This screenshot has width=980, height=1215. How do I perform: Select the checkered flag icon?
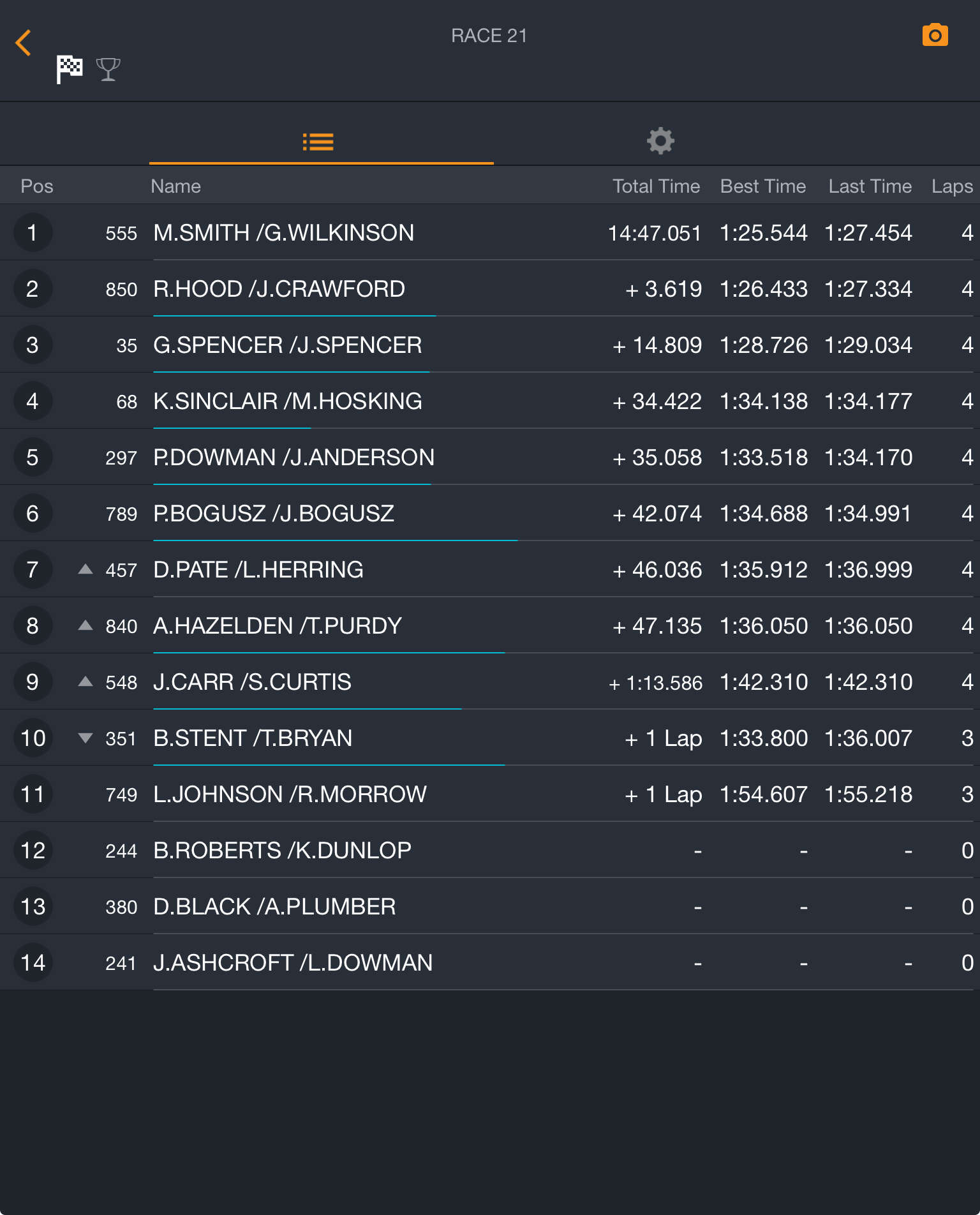point(70,69)
